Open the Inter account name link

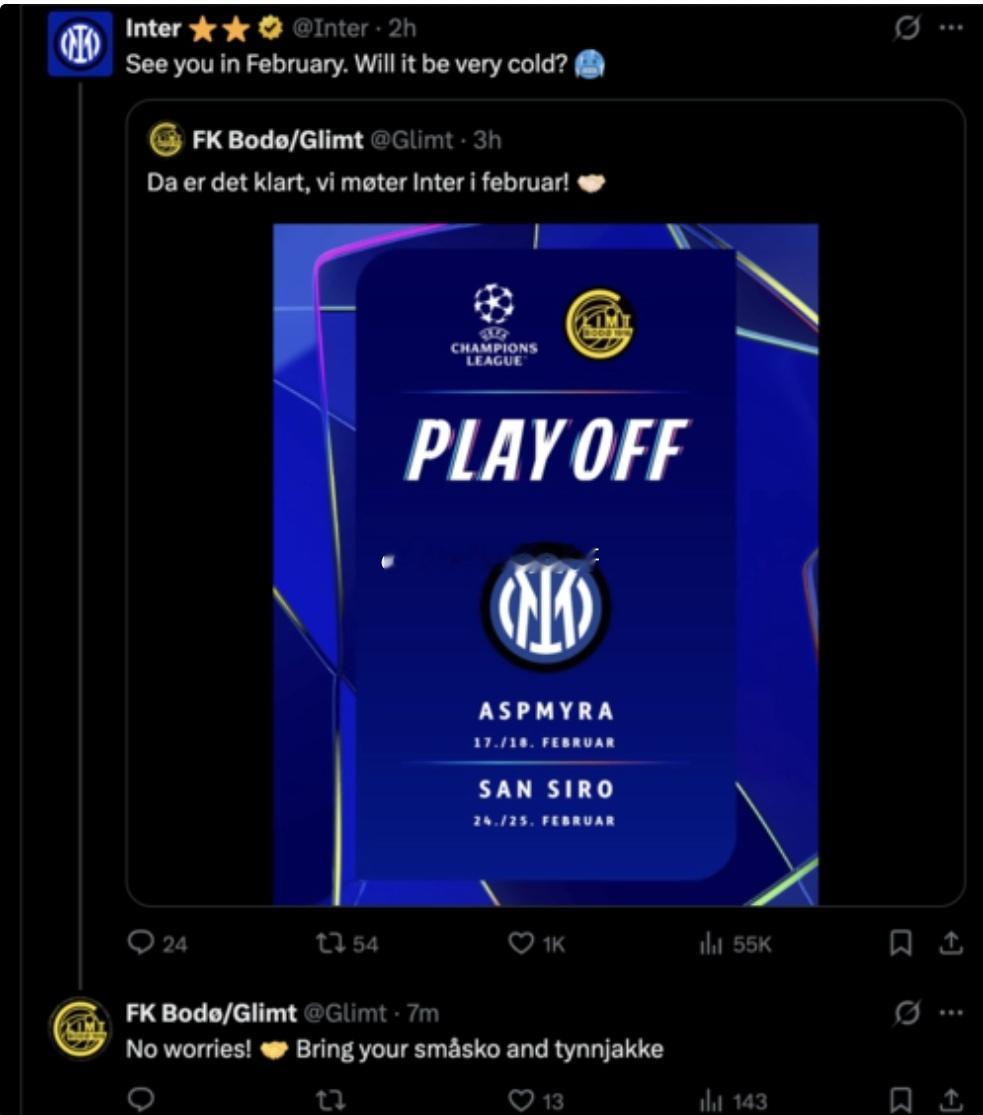click(151, 30)
